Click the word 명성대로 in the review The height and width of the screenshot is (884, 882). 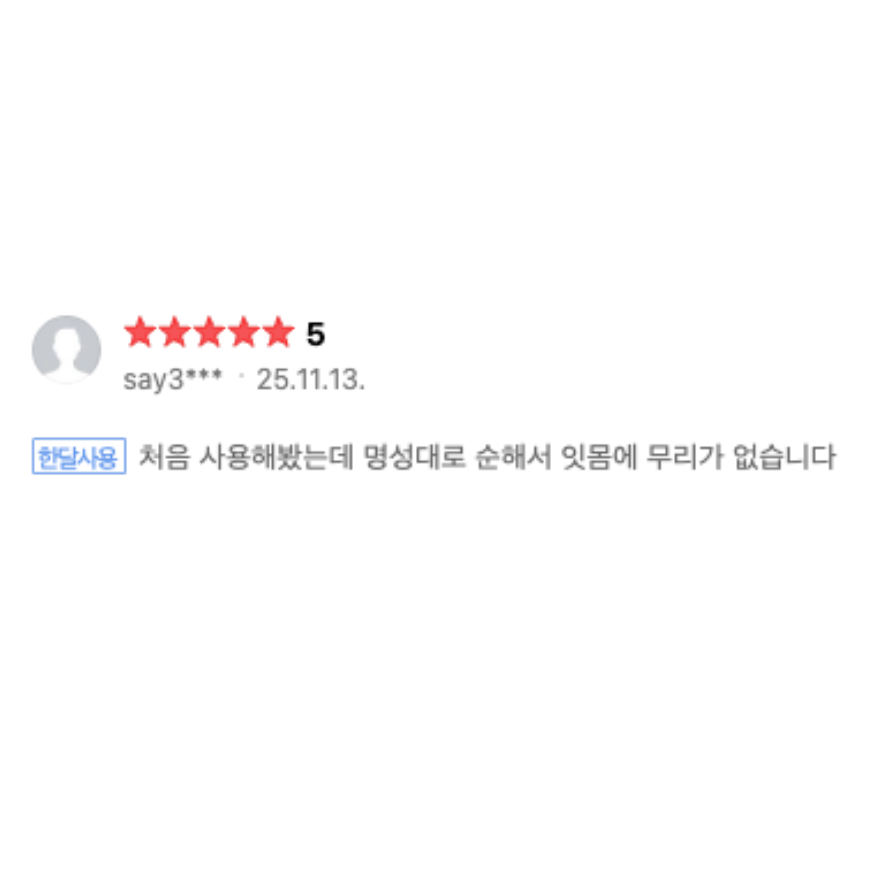(x=414, y=457)
